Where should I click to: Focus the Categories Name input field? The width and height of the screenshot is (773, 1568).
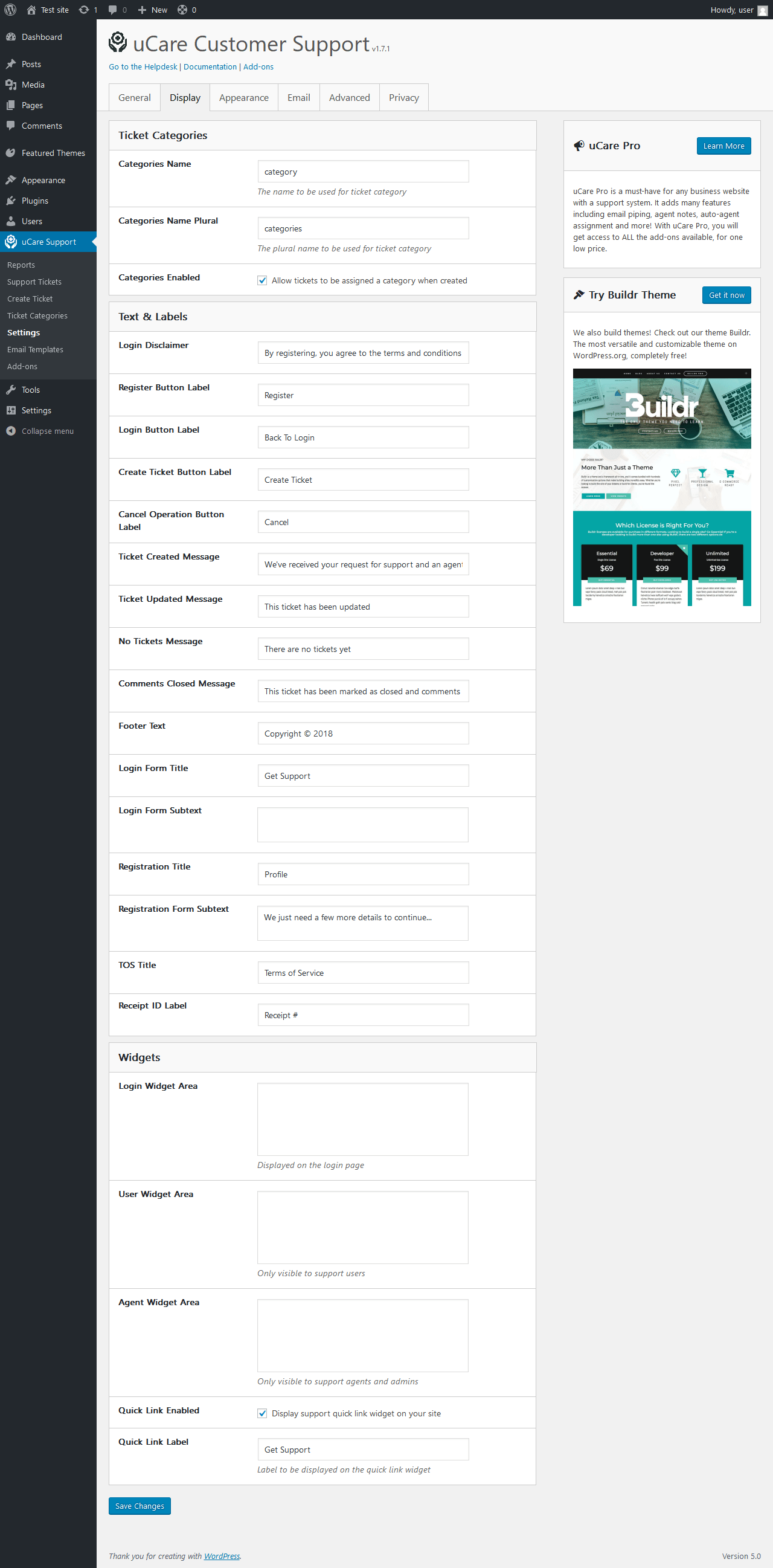[x=363, y=172]
